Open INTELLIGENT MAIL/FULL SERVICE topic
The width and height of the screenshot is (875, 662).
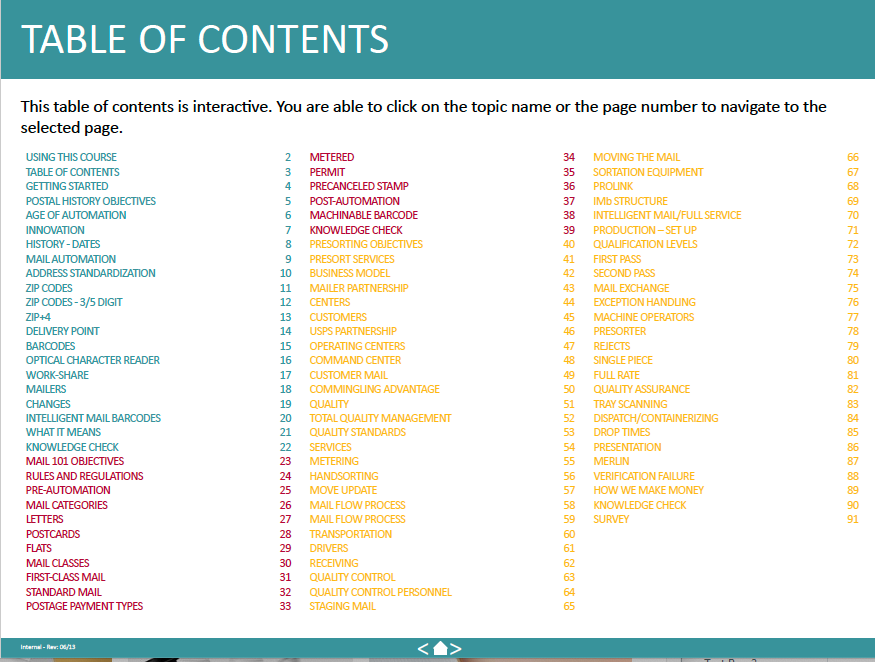667,215
